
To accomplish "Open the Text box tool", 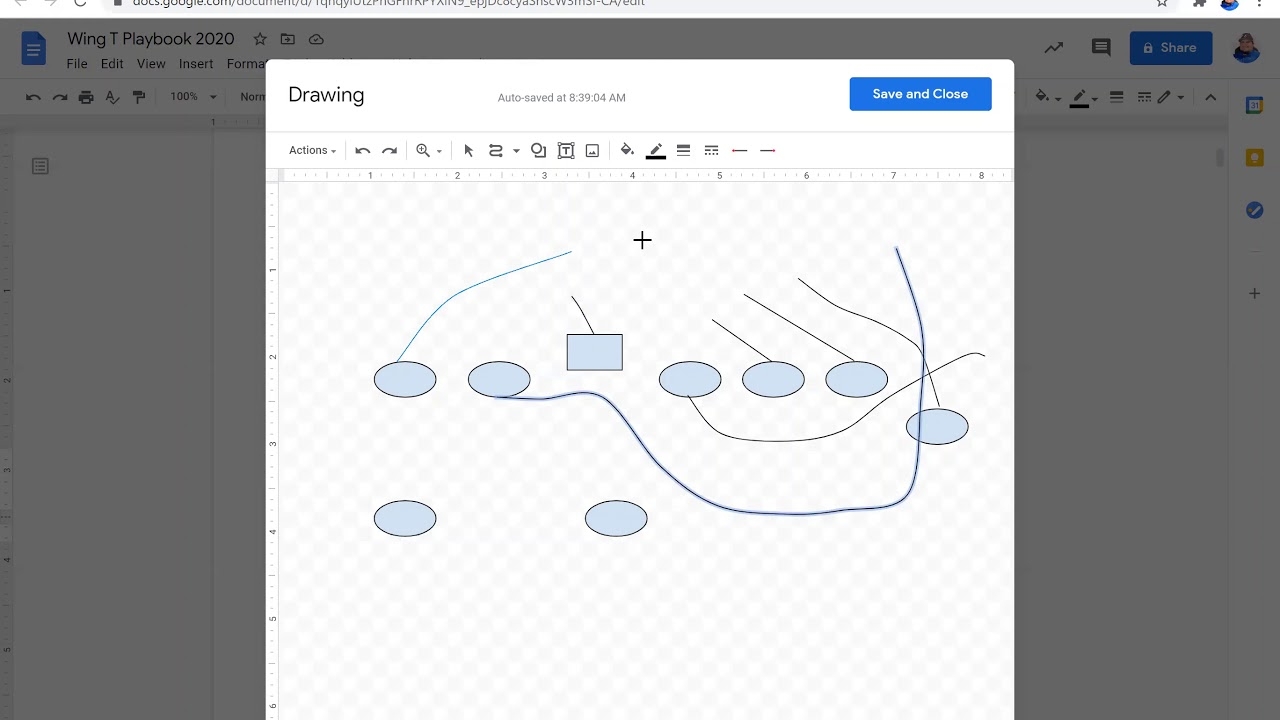I will 565,150.
